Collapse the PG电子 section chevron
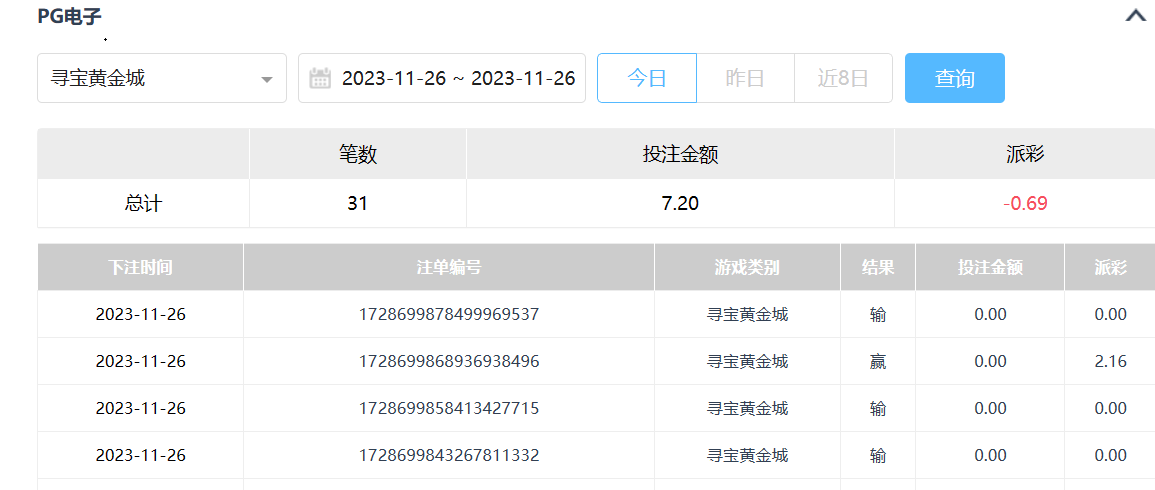 (x=1137, y=16)
